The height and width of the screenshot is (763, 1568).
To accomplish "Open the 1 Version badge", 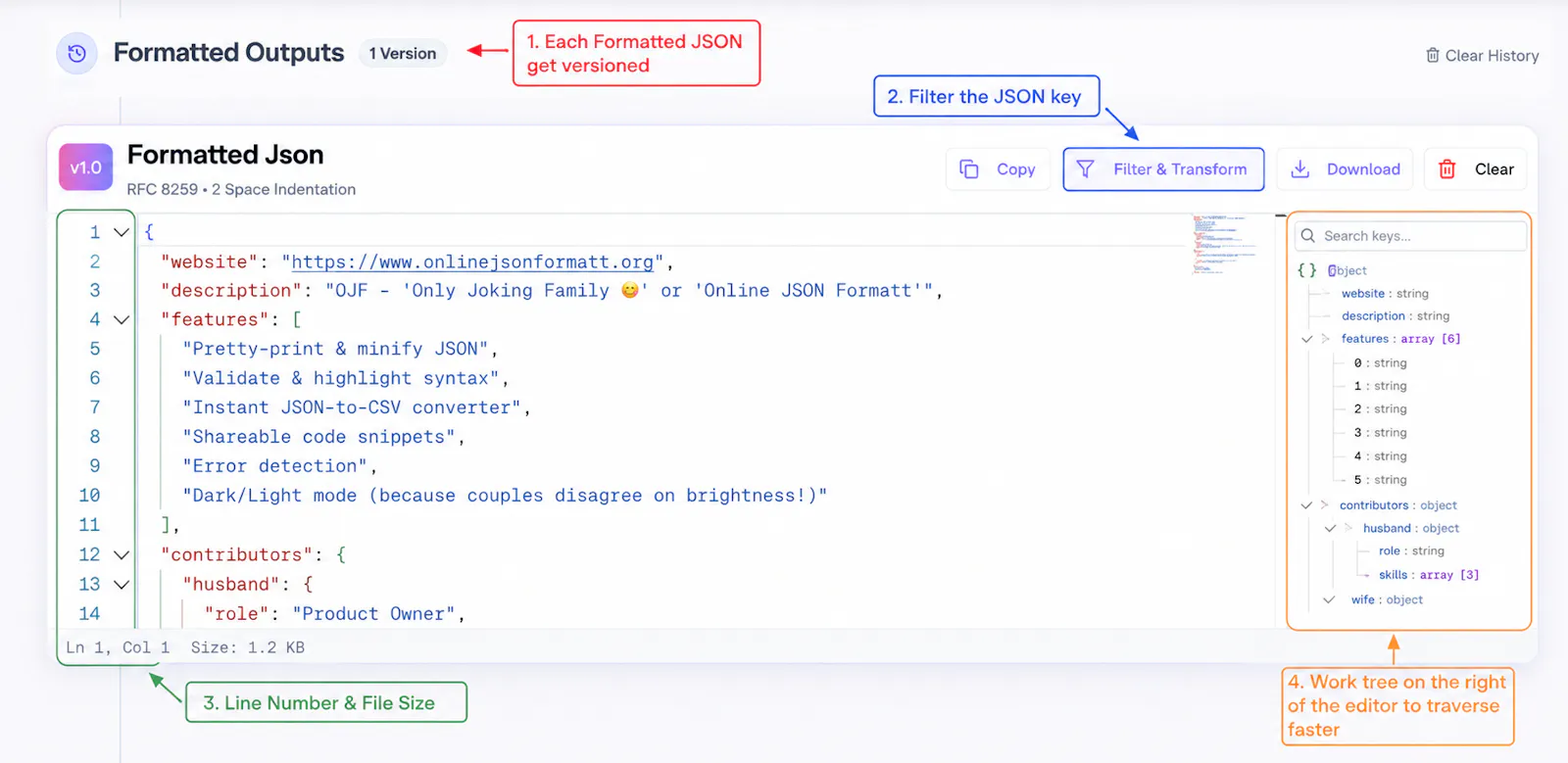I will [403, 54].
